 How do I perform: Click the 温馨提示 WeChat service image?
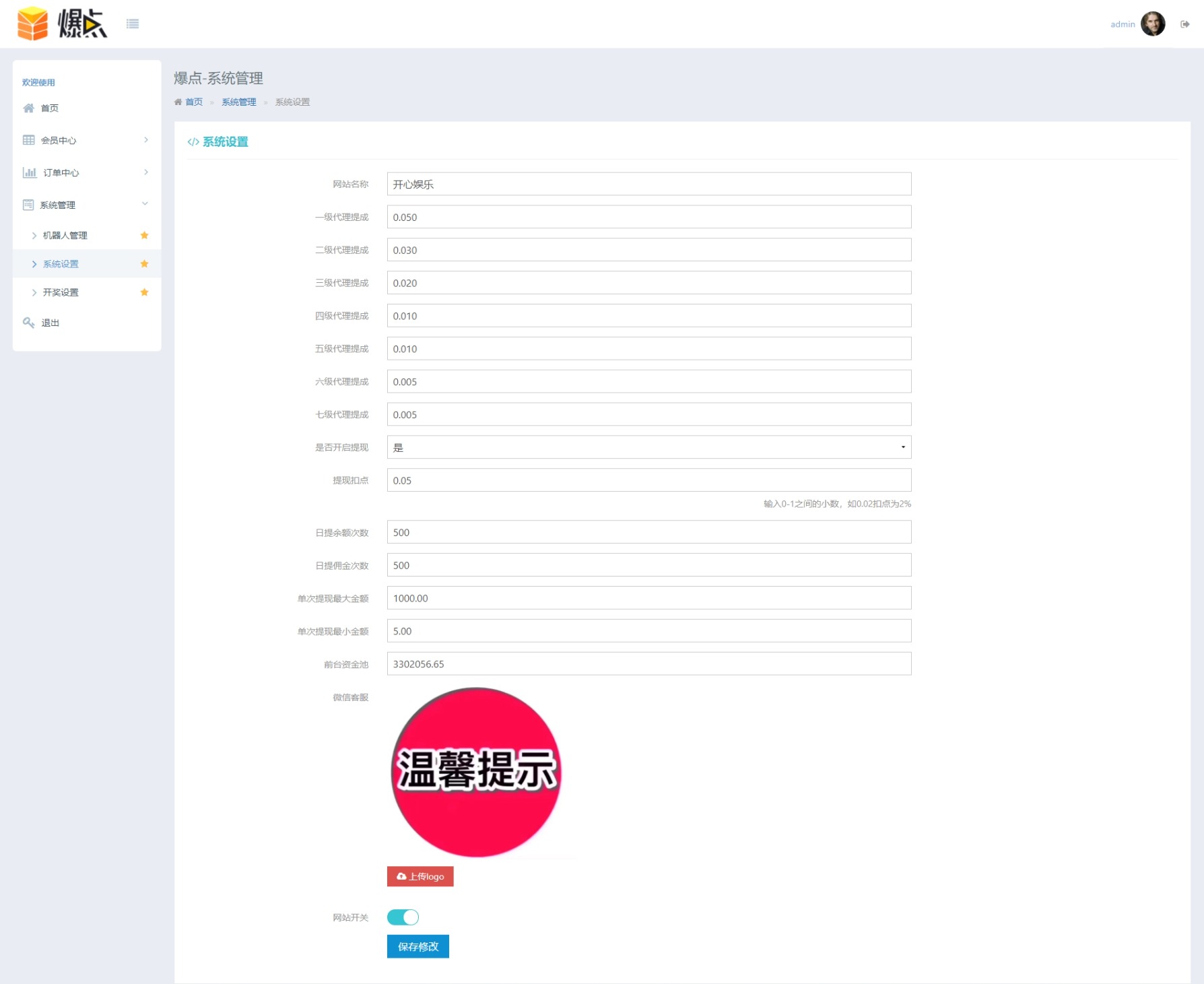[476, 772]
